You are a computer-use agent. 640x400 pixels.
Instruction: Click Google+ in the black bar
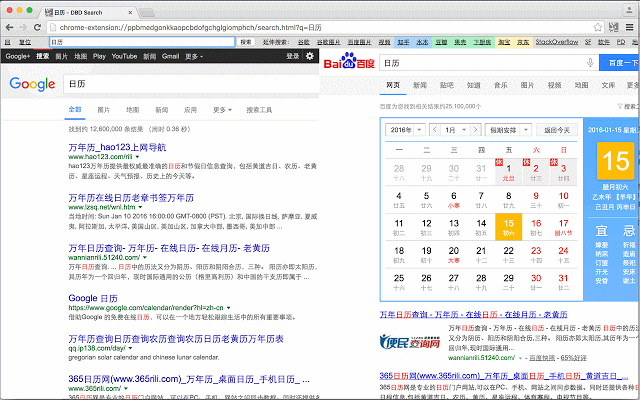point(18,56)
